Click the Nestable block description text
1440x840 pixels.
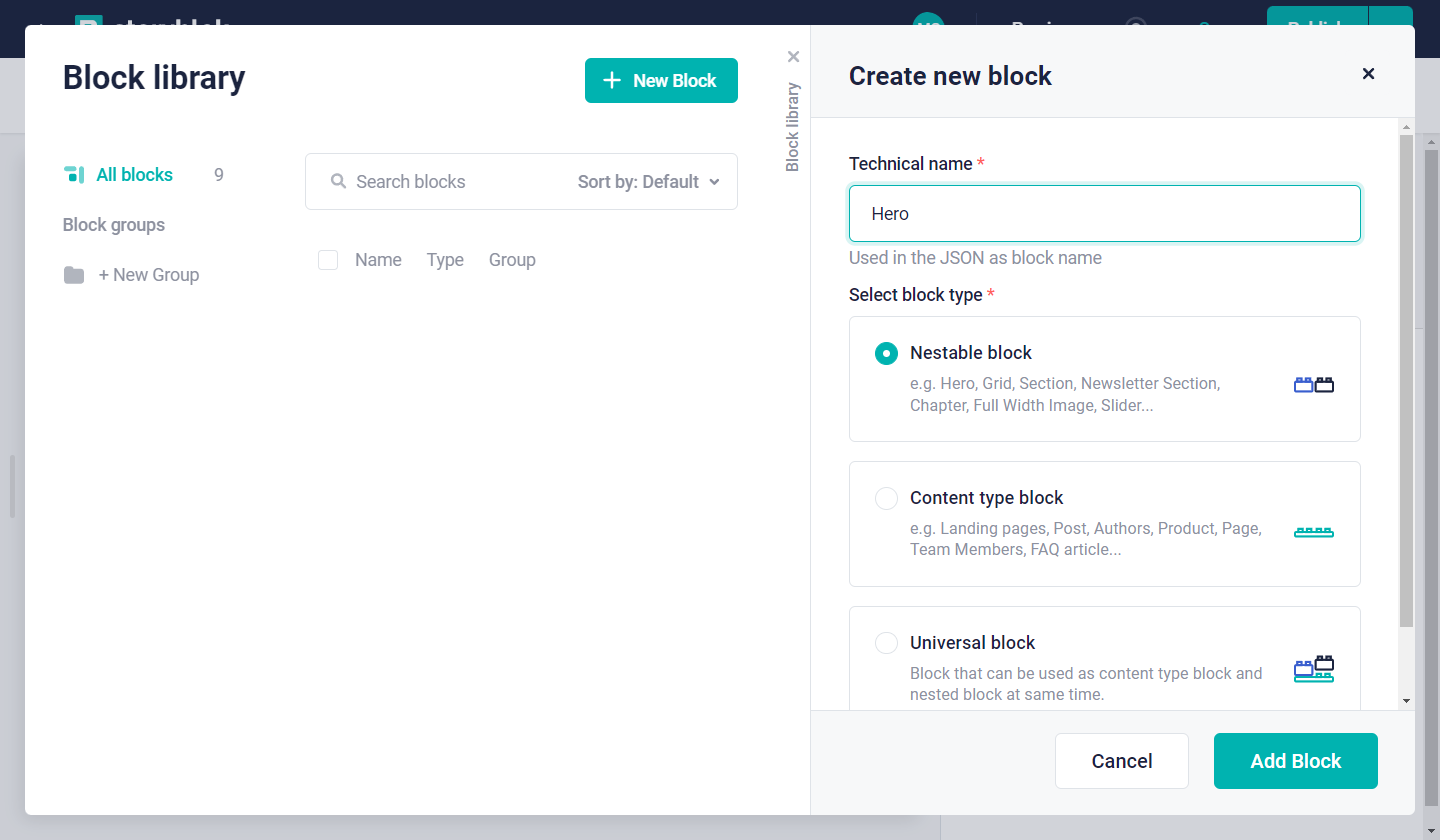1065,394
